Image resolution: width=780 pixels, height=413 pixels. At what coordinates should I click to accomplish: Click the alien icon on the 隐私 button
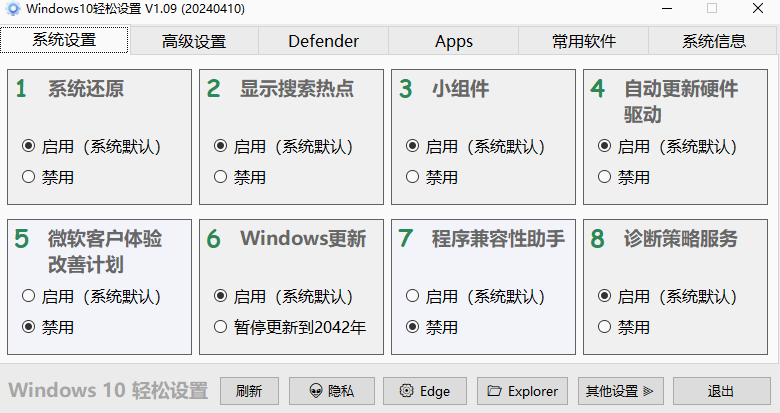coord(316,391)
